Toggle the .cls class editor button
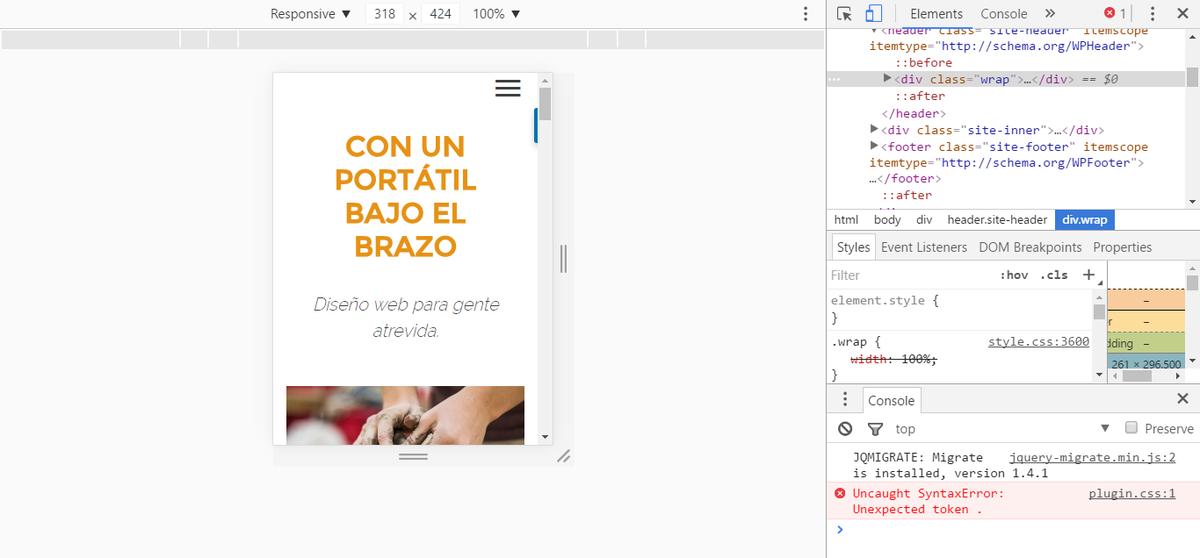The image size is (1200, 558). pos(1053,275)
